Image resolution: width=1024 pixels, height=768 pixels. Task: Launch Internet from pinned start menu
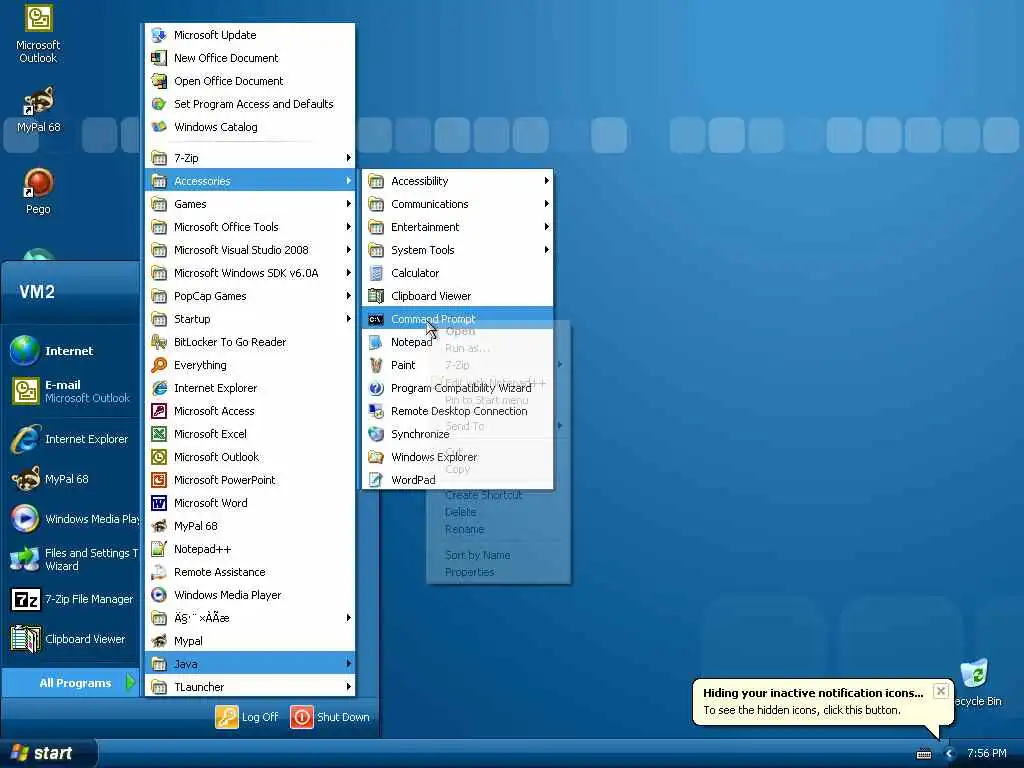[70, 351]
